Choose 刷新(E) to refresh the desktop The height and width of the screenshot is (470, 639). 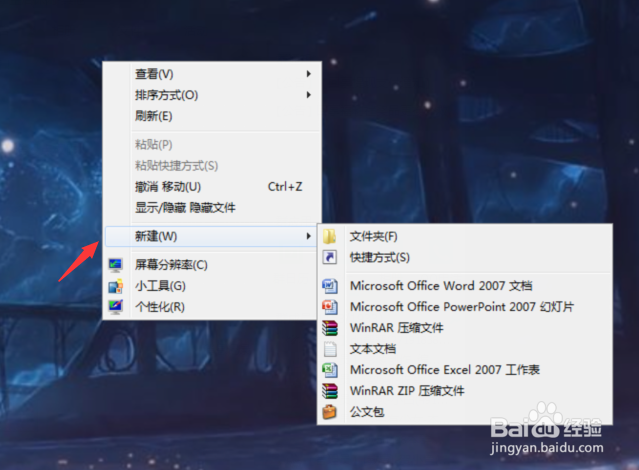click(212, 116)
